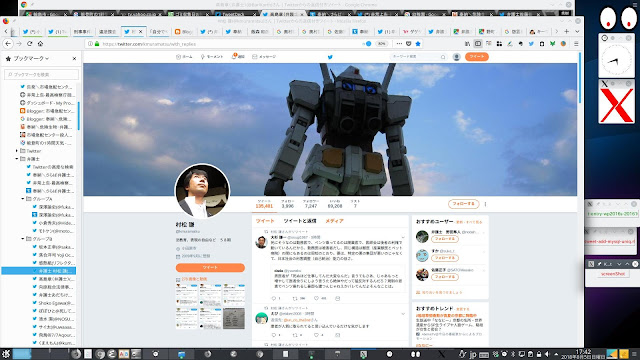The height and width of the screenshot is (360, 640).
Task: Open the ブックマーク sidebar header dropdown
Action: click(x=31, y=59)
